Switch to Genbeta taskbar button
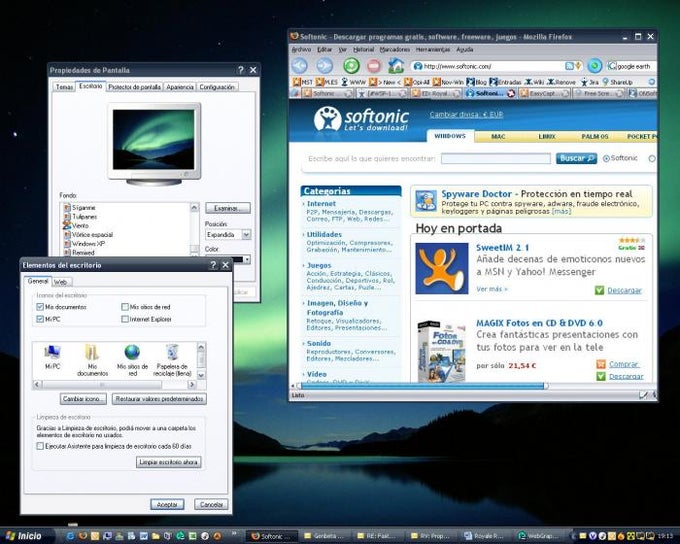This screenshot has height=544, width=680. coord(324,536)
